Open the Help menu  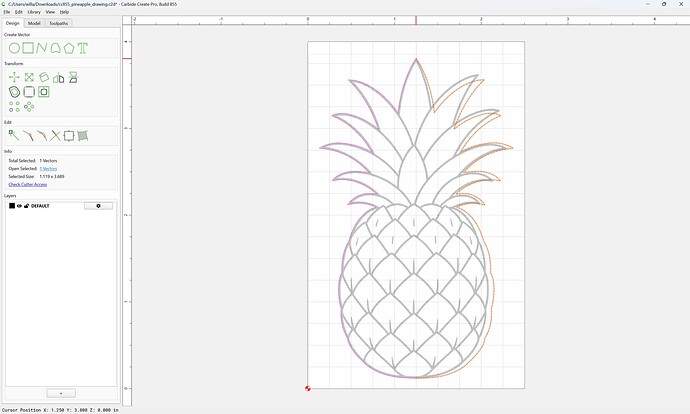64,12
